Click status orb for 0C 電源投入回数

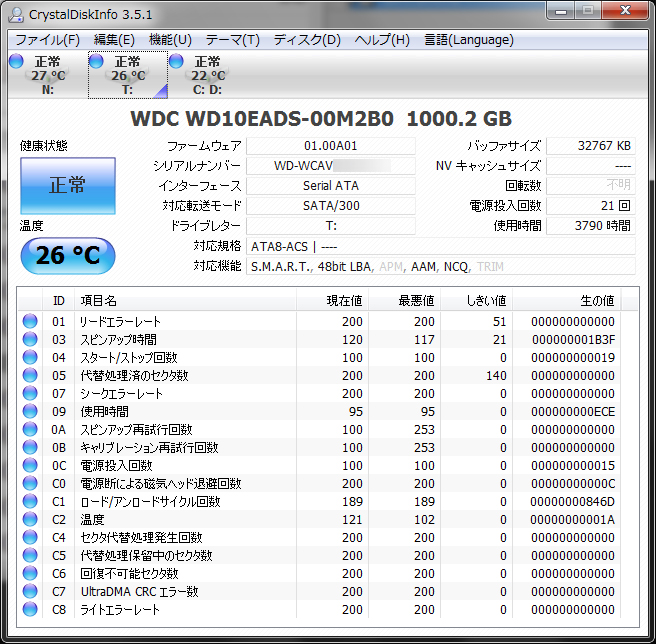tap(30, 465)
